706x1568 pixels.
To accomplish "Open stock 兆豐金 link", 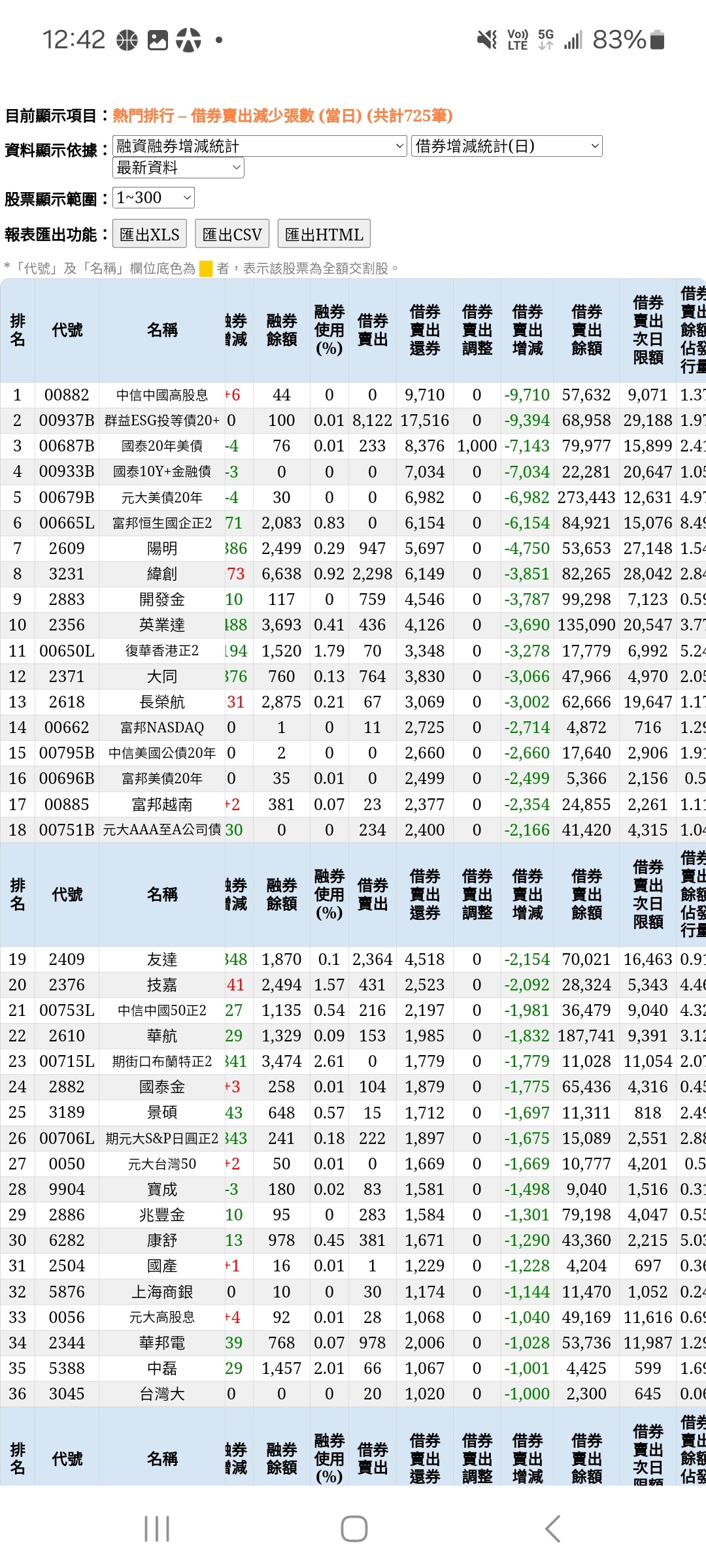I will [162, 1215].
